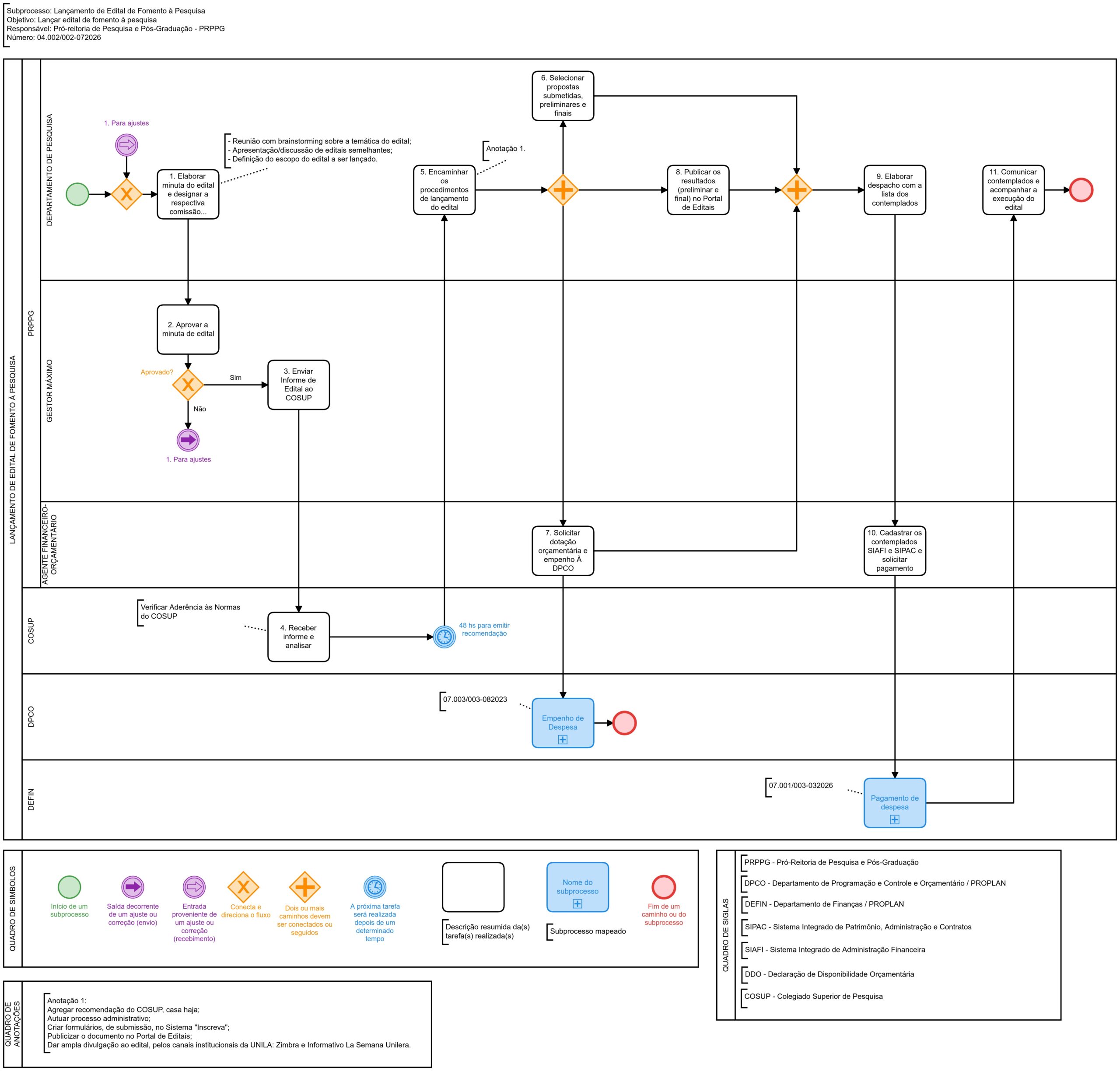1120x1071 pixels.
Task: Select the light purple entry event under top '1. Para ajustes'
Action: pyautogui.click(x=127, y=145)
